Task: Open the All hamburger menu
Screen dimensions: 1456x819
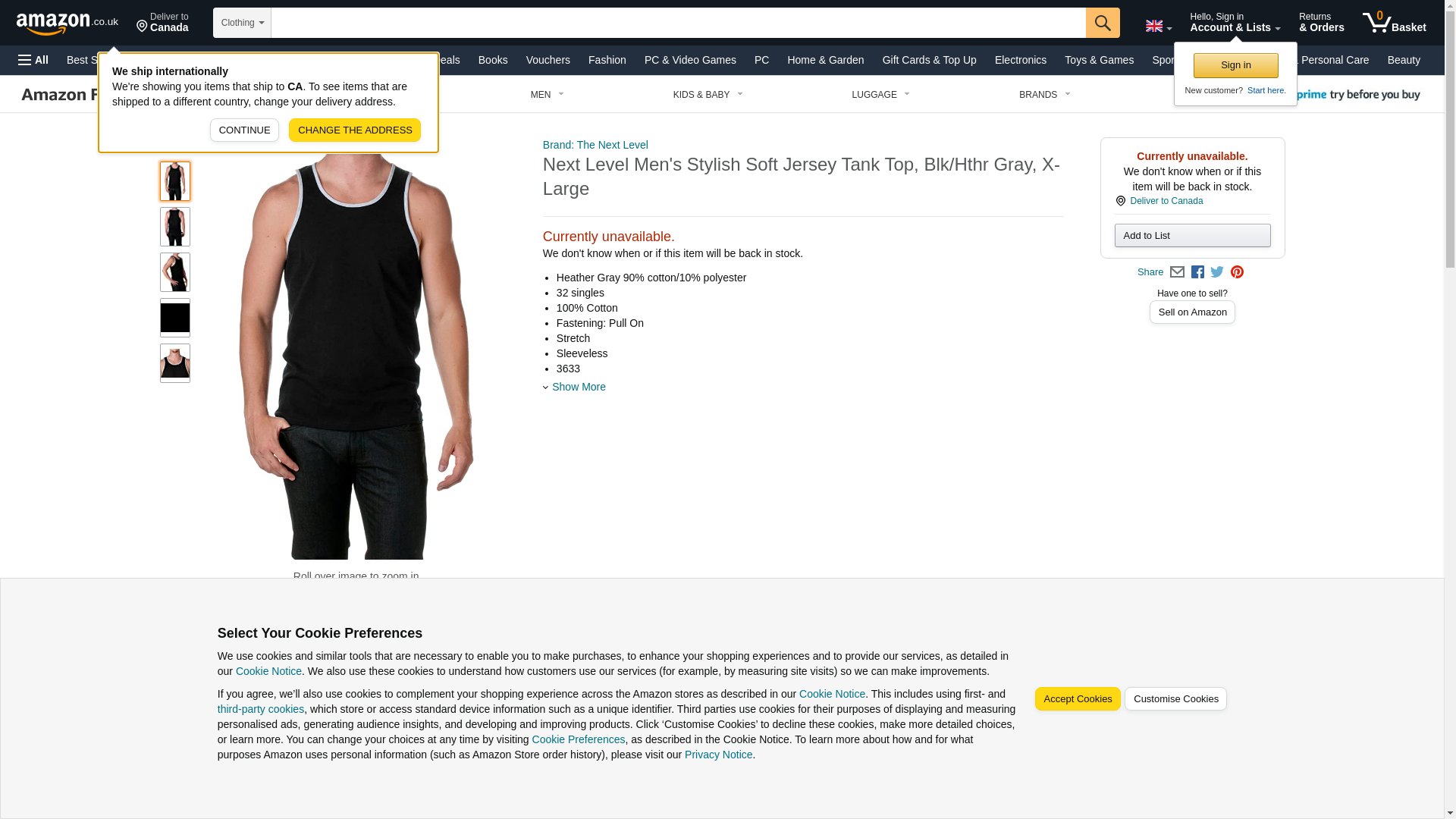Action: [x=33, y=60]
